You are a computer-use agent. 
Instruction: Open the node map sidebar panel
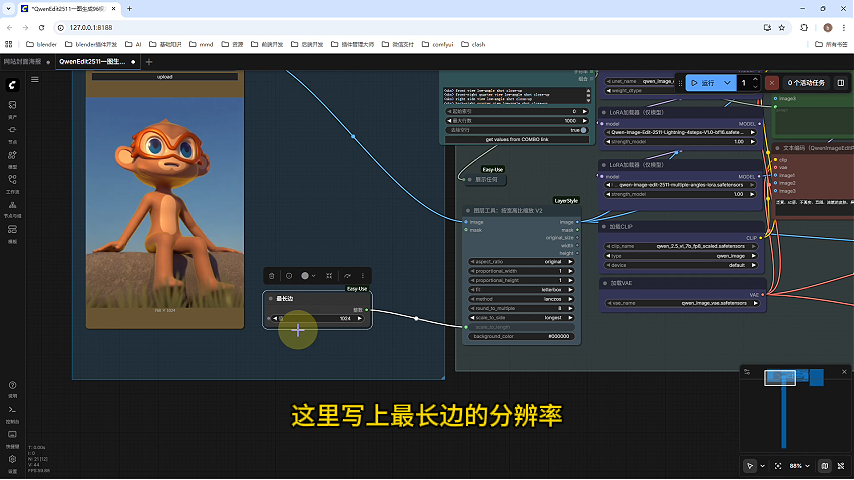click(12, 209)
